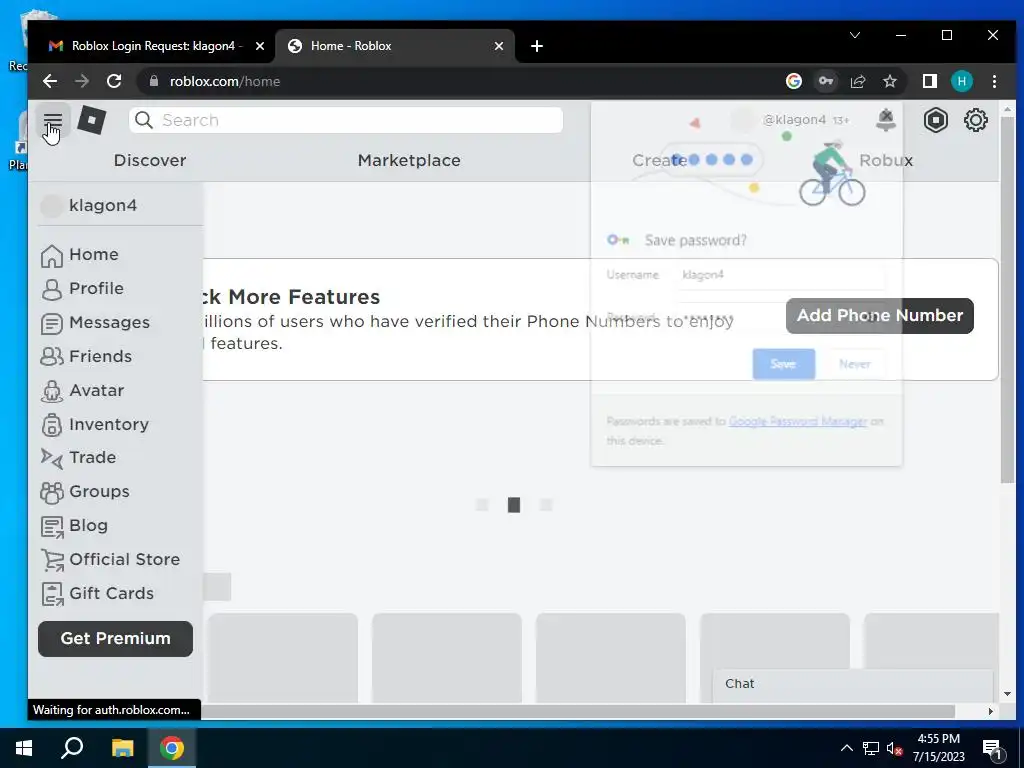Click the vertical page scrollbar
This screenshot has width=1024, height=768.
[x=1007, y=299]
